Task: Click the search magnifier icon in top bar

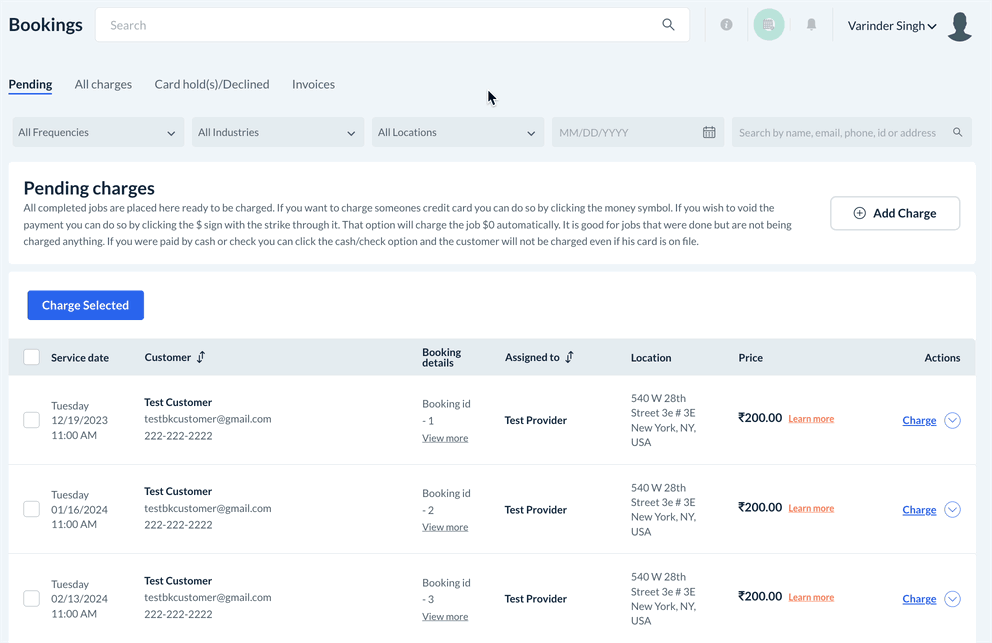Action: (x=668, y=25)
